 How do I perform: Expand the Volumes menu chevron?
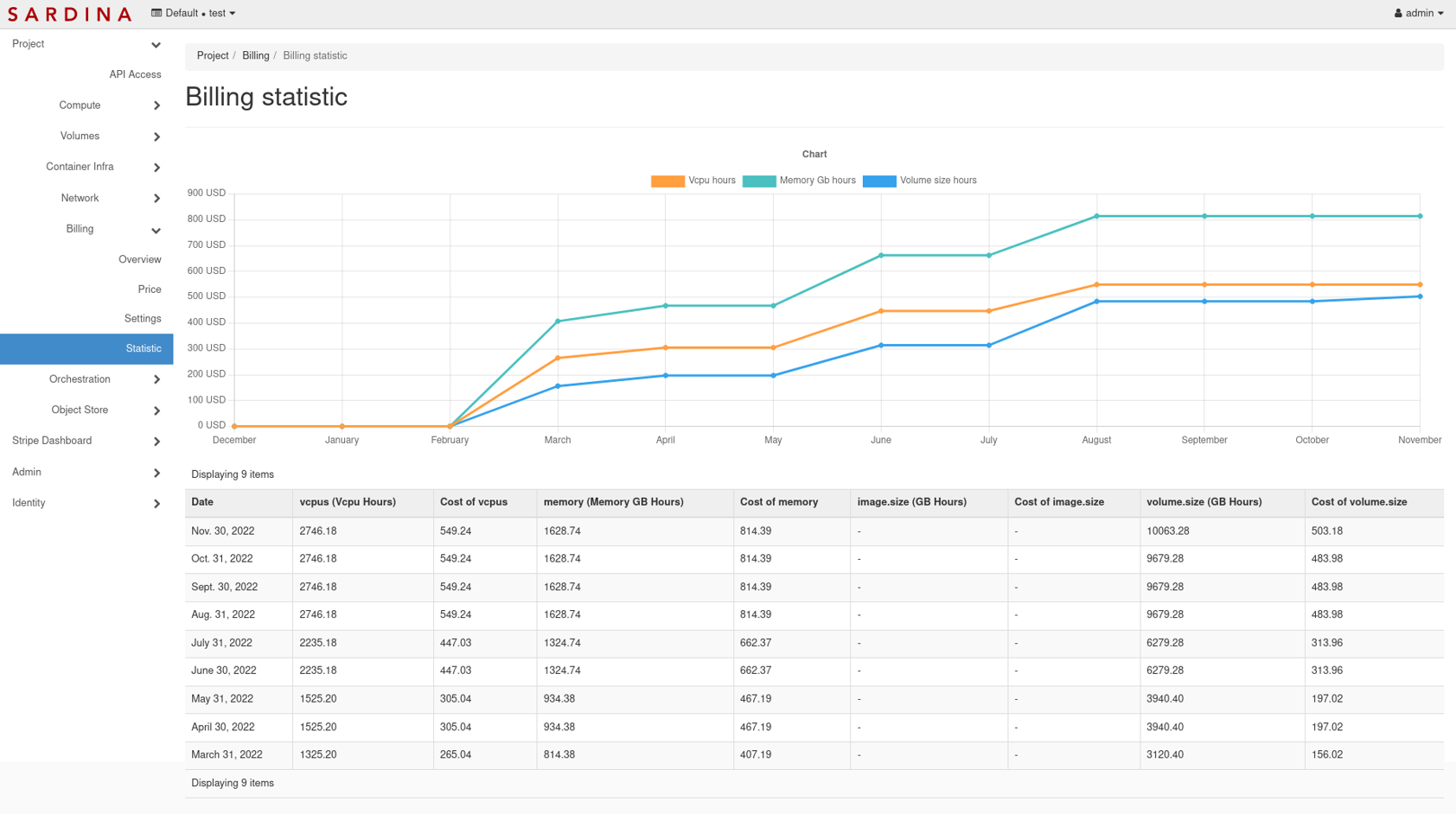156,137
